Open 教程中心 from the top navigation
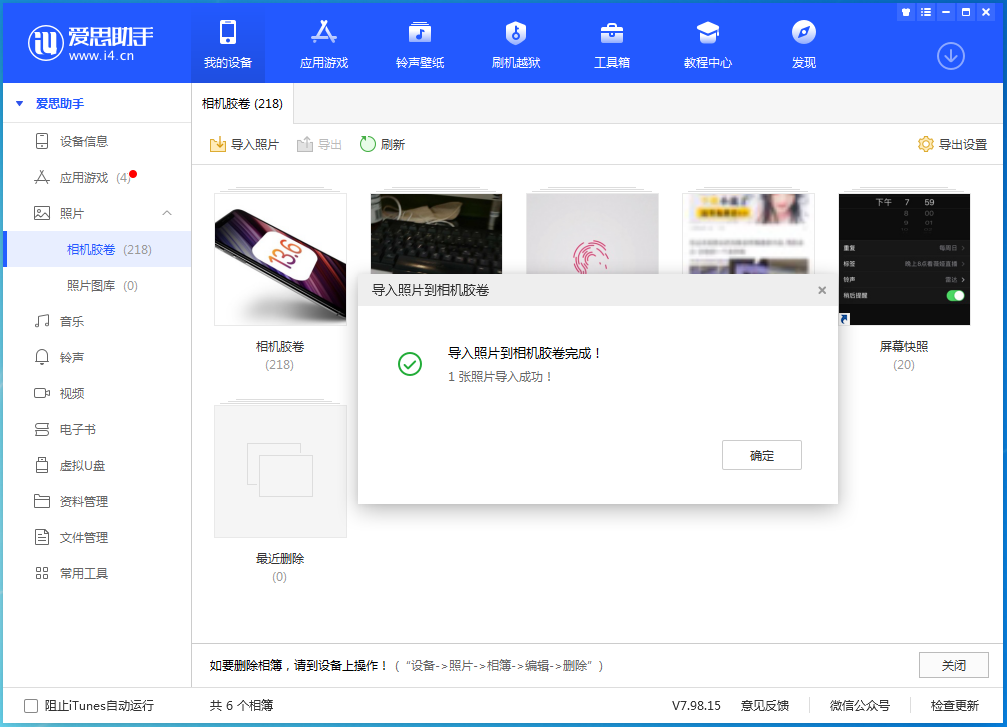1007x727 pixels. (707, 44)
